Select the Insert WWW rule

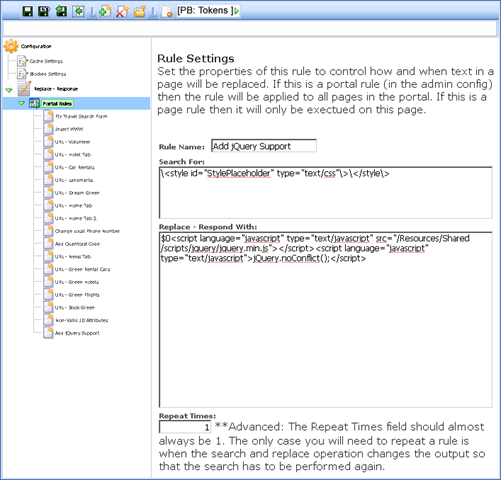[69, 129]
